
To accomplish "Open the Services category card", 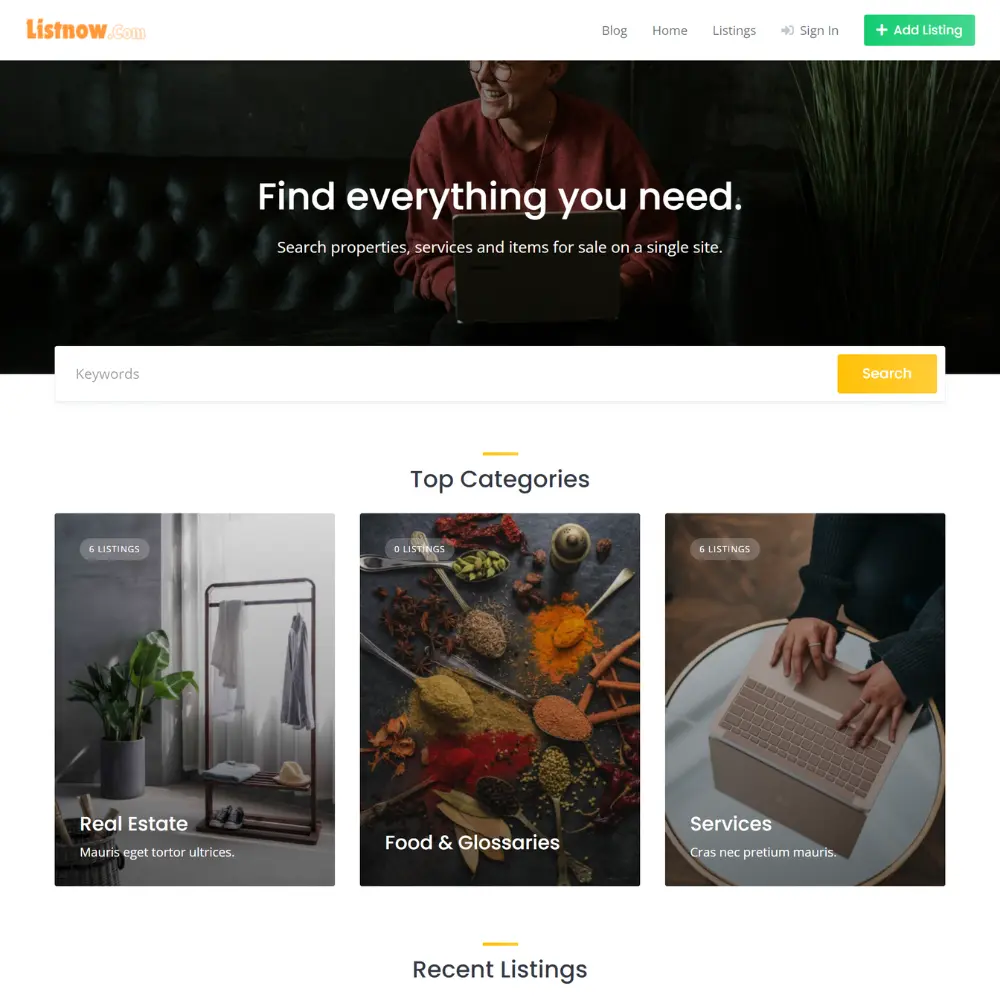I will click(805, 699).
